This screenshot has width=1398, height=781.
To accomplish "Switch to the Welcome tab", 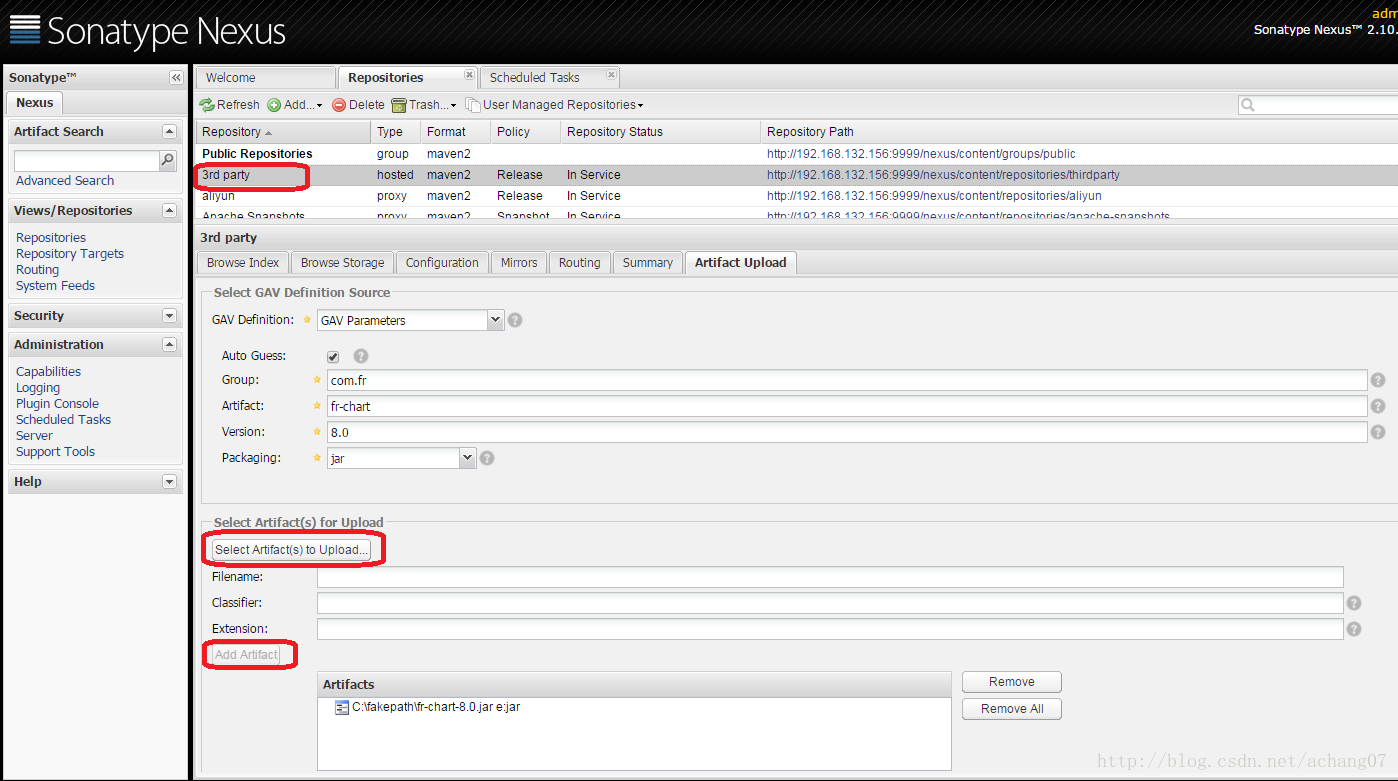I will click(265, 78).
